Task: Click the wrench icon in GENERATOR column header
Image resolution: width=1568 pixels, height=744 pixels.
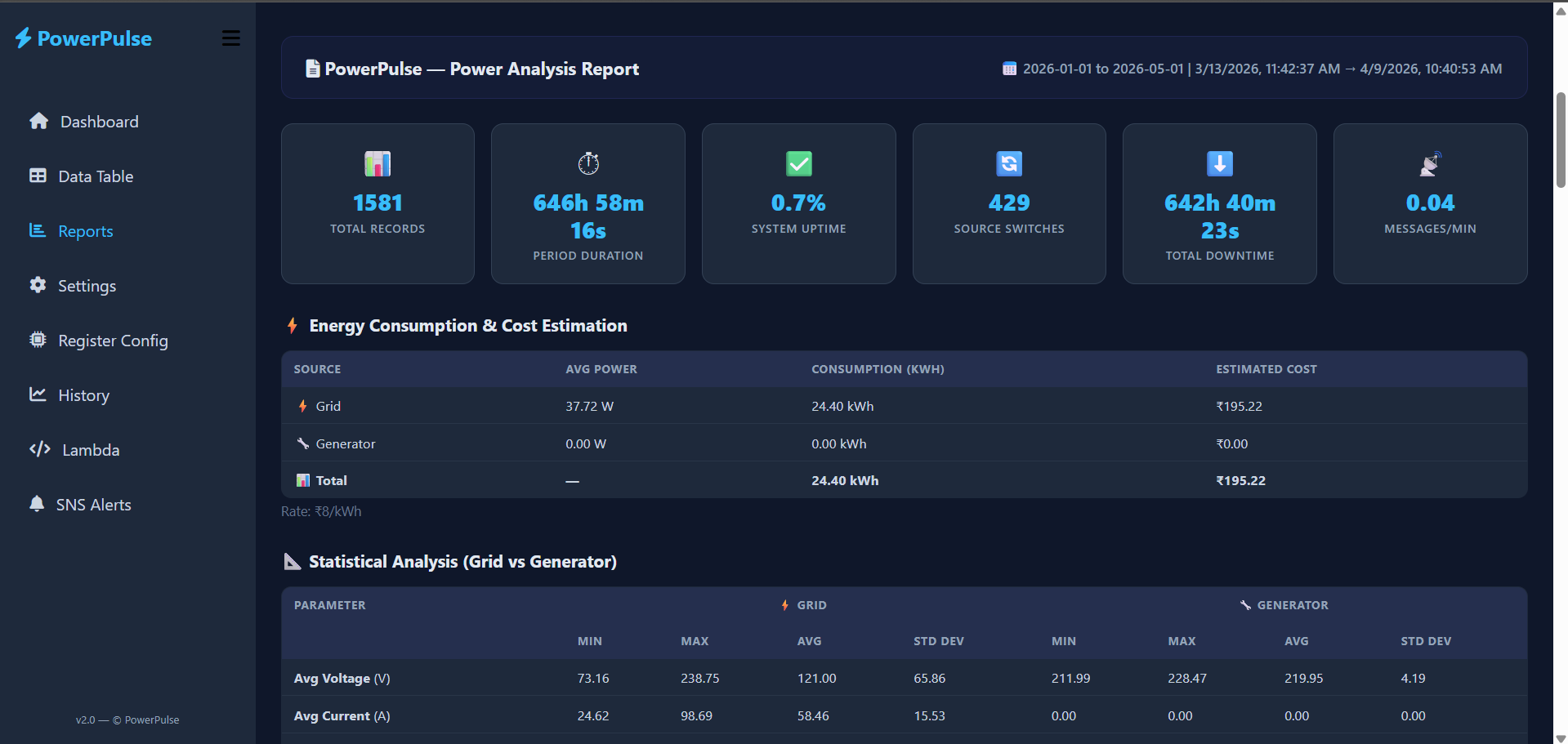Action: coord(1245,605)
